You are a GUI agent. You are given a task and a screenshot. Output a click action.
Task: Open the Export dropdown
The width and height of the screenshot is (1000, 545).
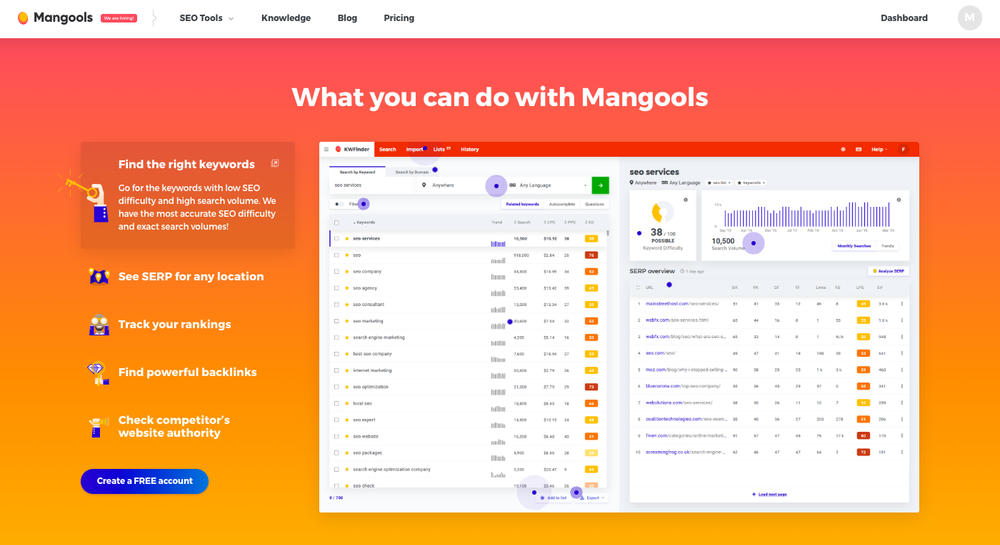592,498
